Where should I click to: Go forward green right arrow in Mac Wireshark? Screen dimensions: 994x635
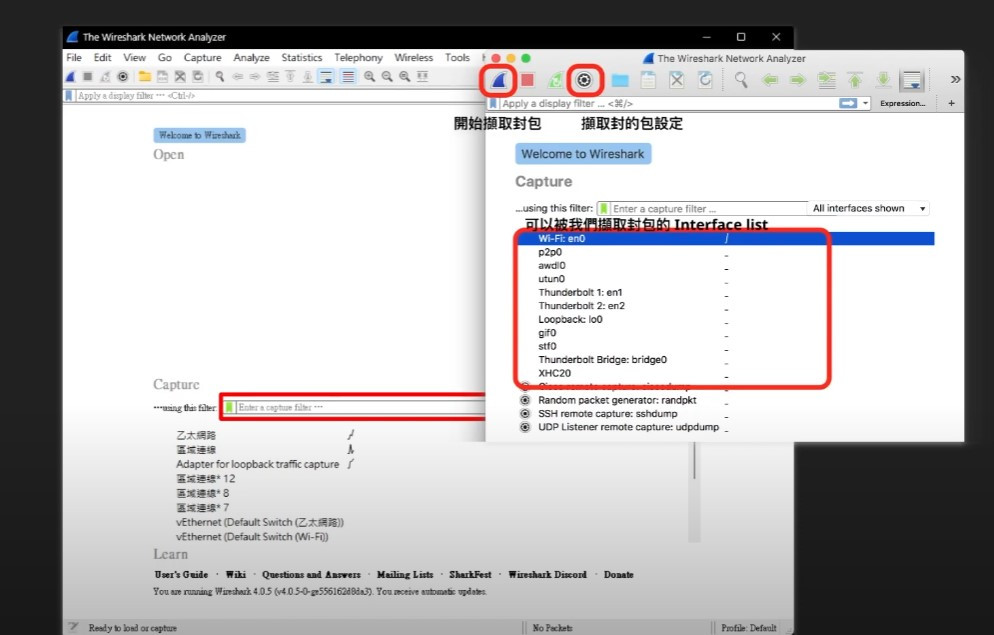click(x=797, y=80)
